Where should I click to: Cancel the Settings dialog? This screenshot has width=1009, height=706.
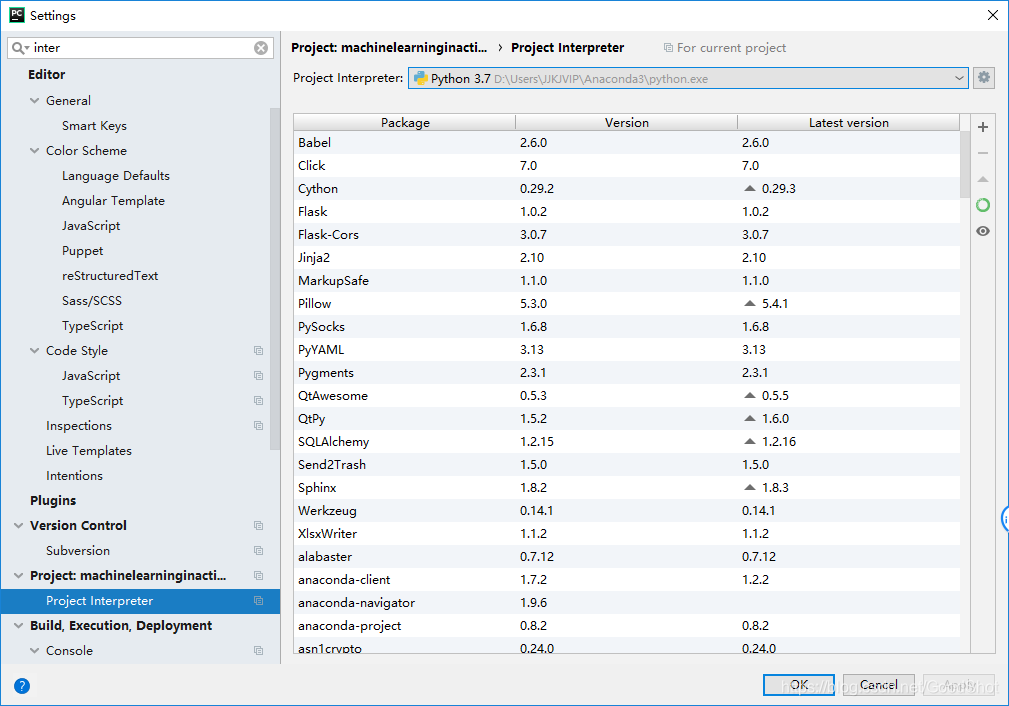click(878, 685)
